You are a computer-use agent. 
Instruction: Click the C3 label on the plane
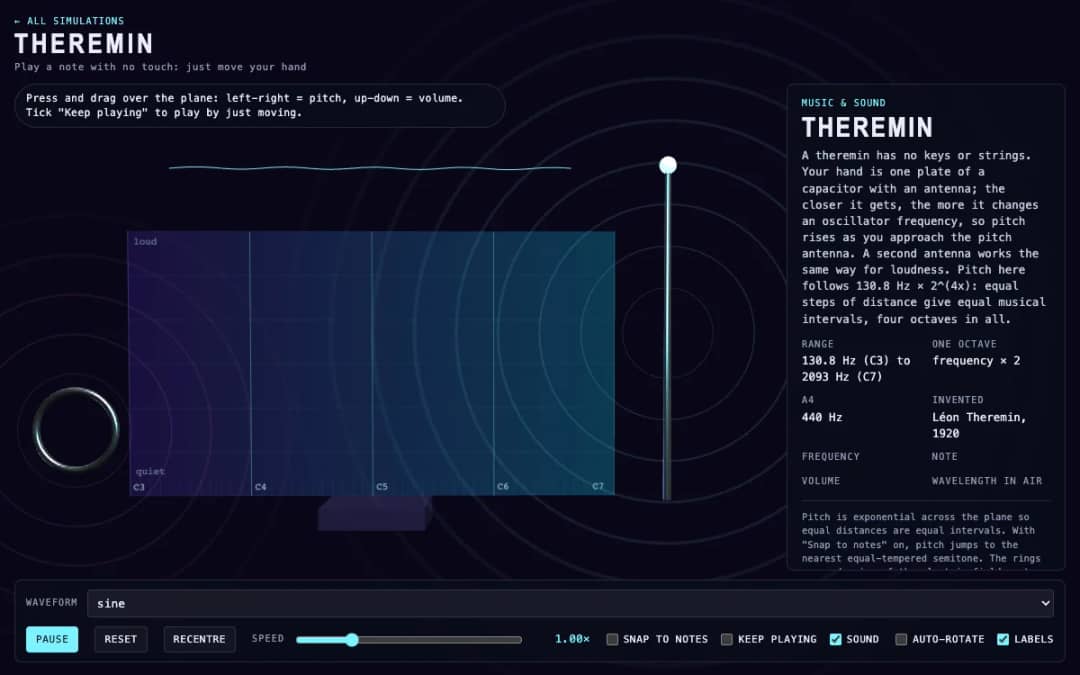click(x=139, y=487)
